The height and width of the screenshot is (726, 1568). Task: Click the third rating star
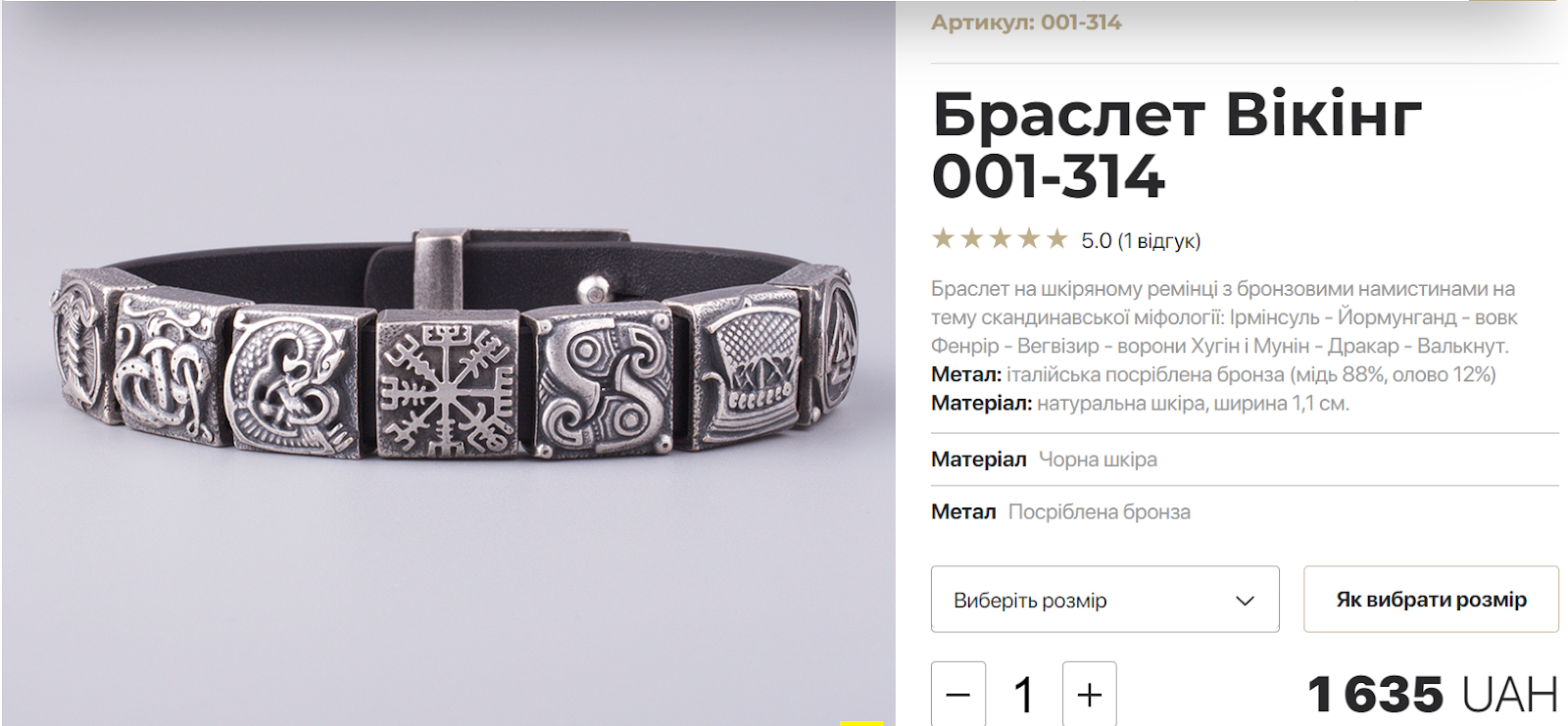[x=1000, y=238]
